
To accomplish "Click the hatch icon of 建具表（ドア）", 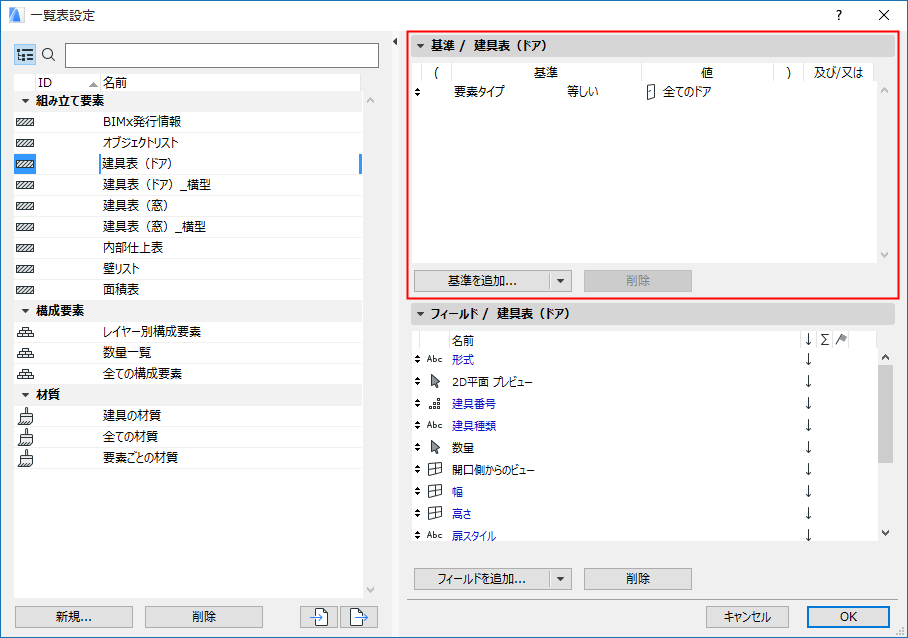I will pos(25,164).
